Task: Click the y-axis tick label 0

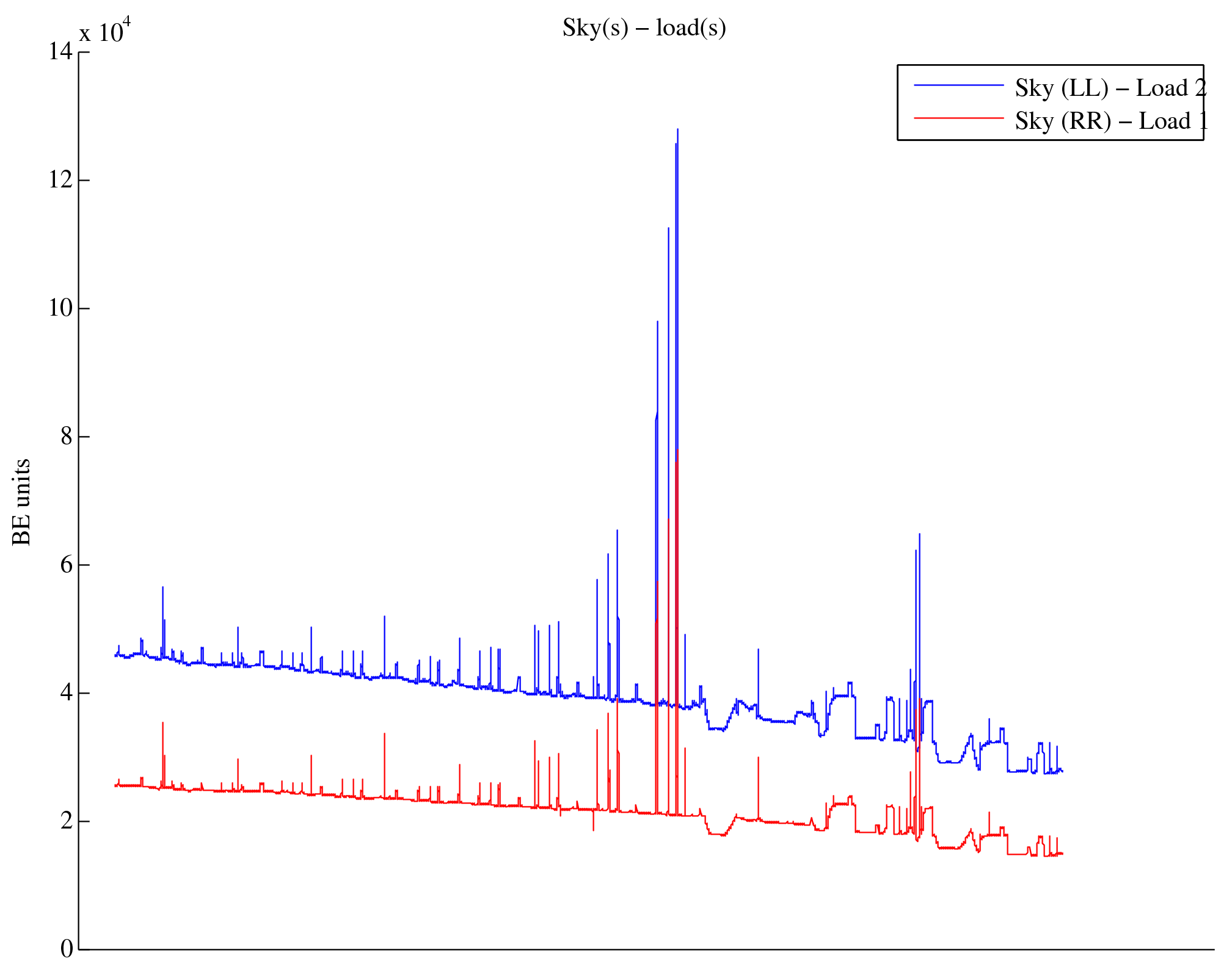Action: [67, 949]
